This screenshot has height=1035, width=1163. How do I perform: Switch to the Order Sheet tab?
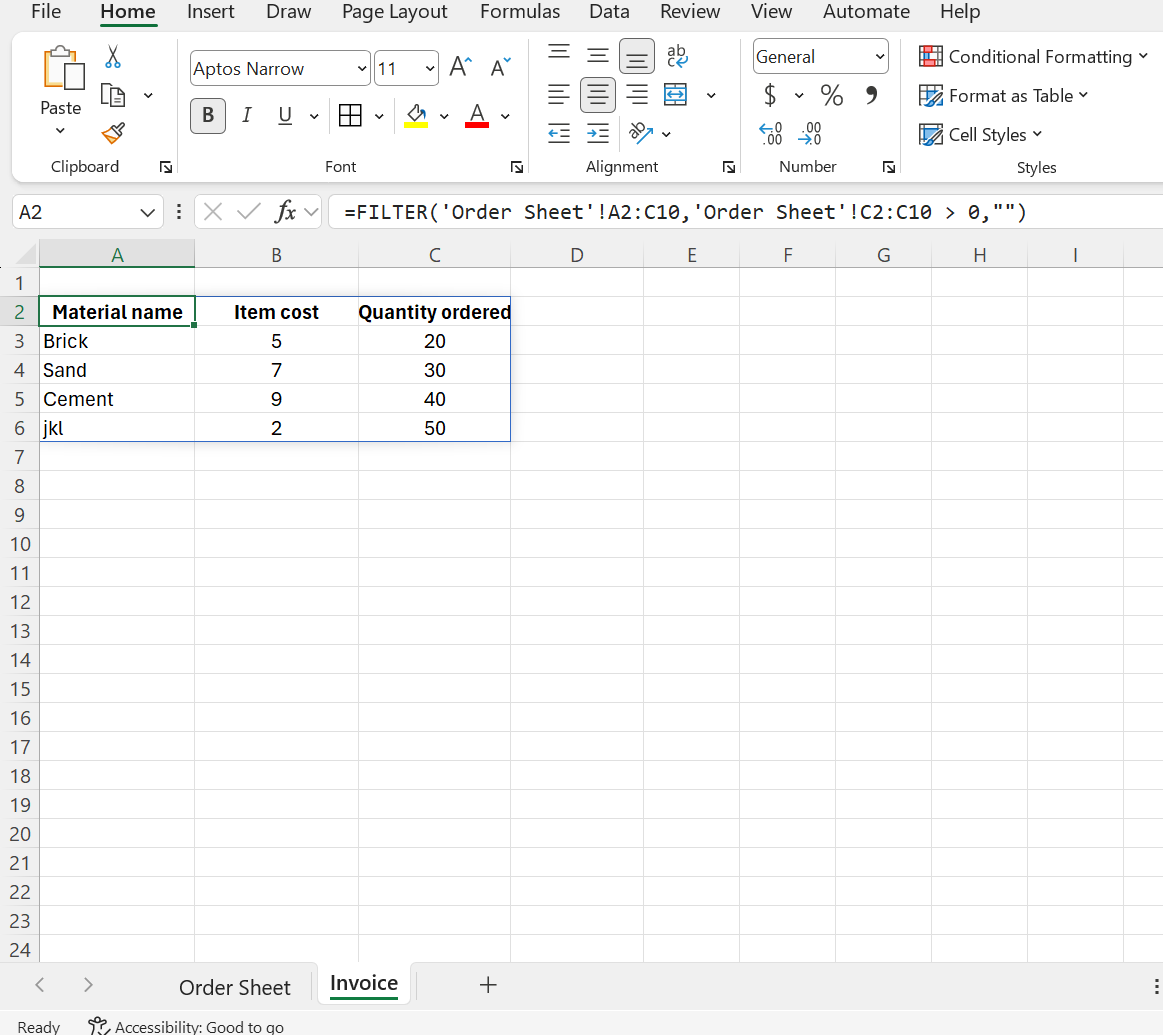[x=234, y=988]
